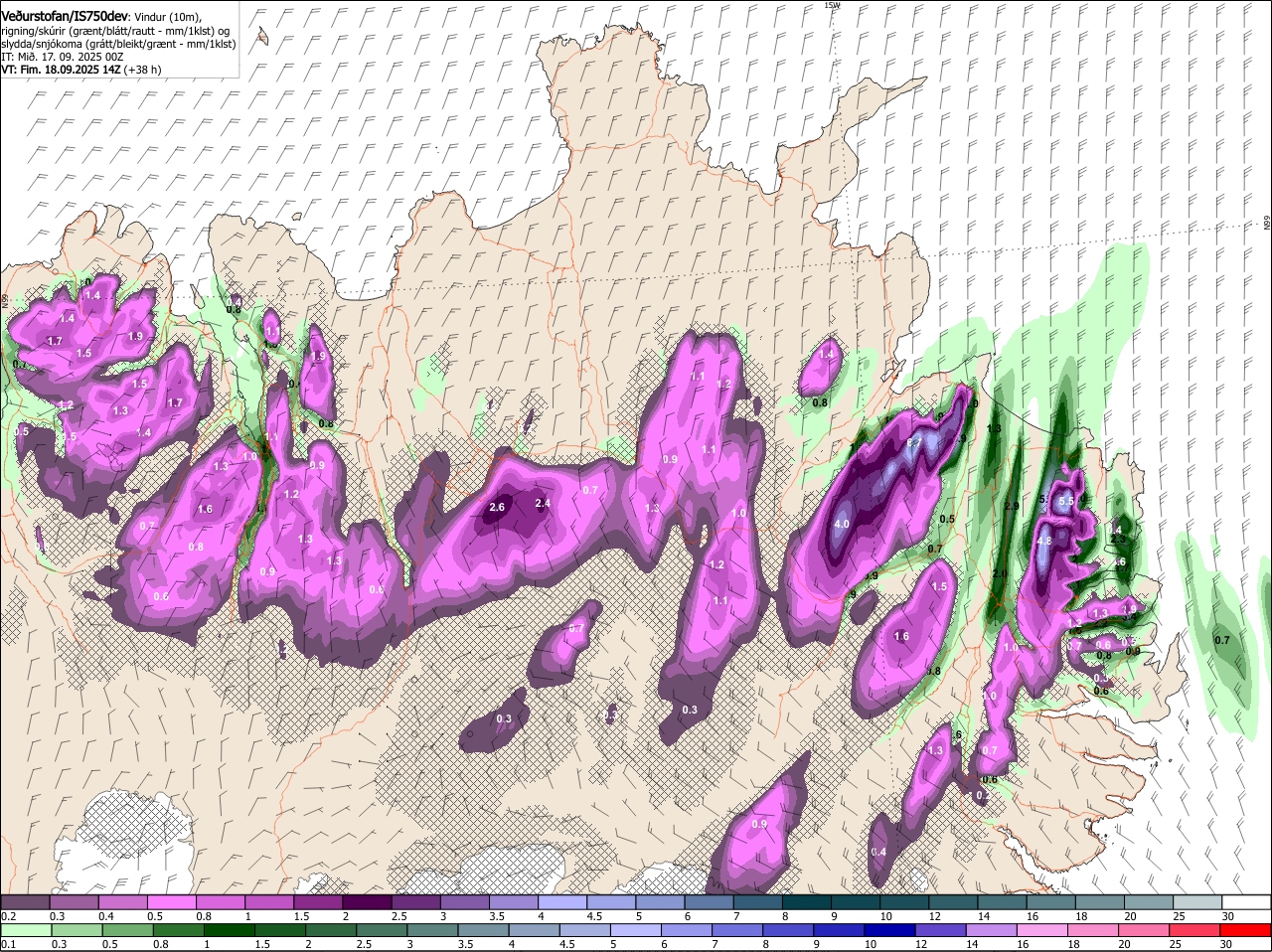Click the pale green swatch labeled 0.1 in the bottom legend row
Image resolution: width=1272 pixels, height=952 pixels.
pos(25,930)
